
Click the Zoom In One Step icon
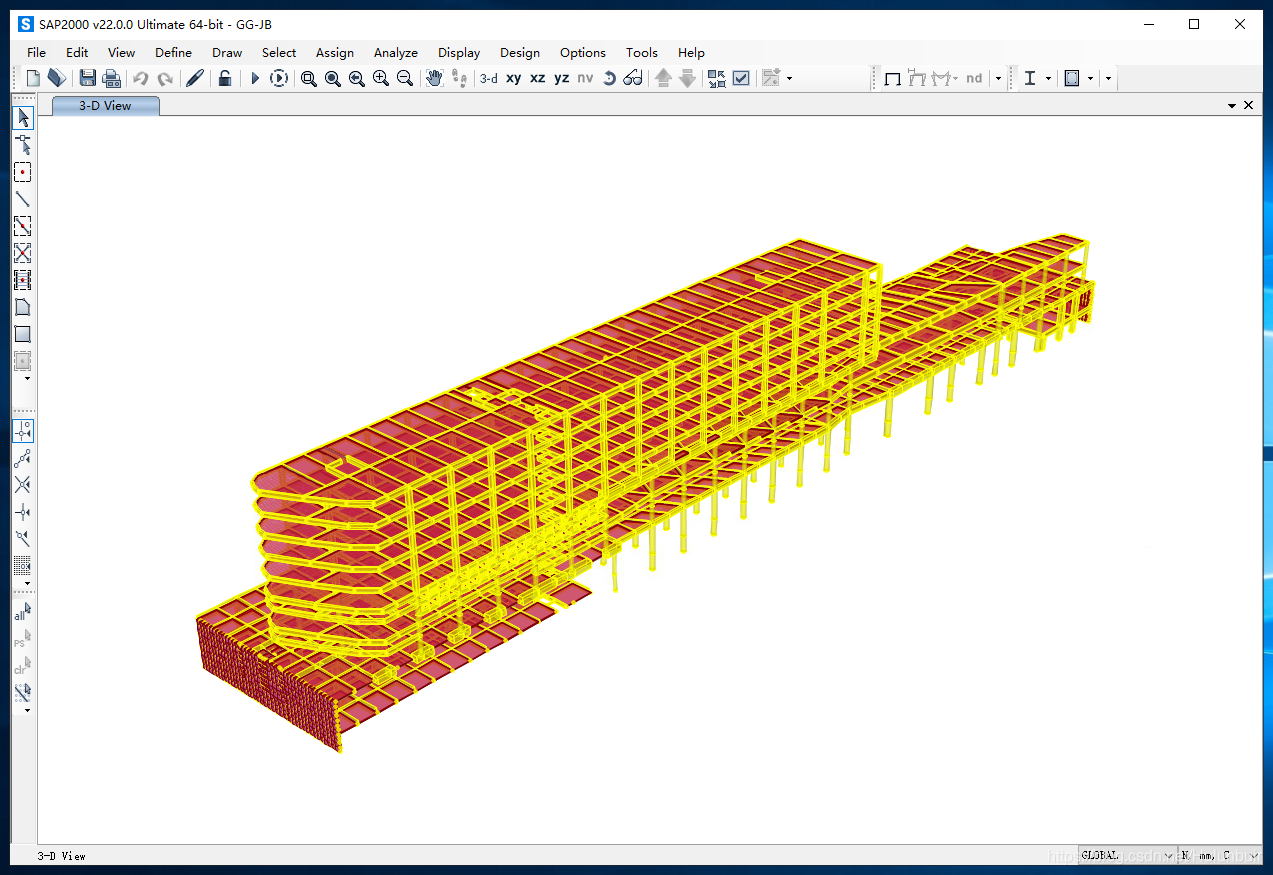(381, 78)
